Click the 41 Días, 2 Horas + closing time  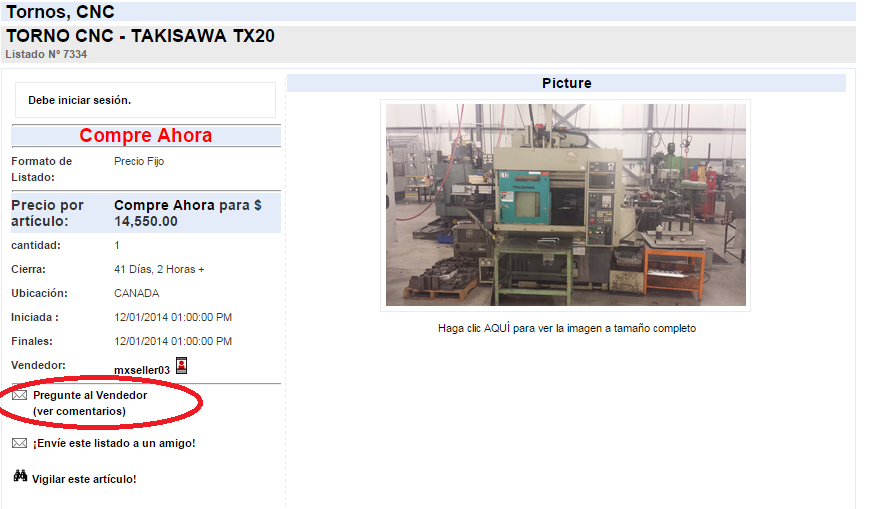tap(159, 269)
